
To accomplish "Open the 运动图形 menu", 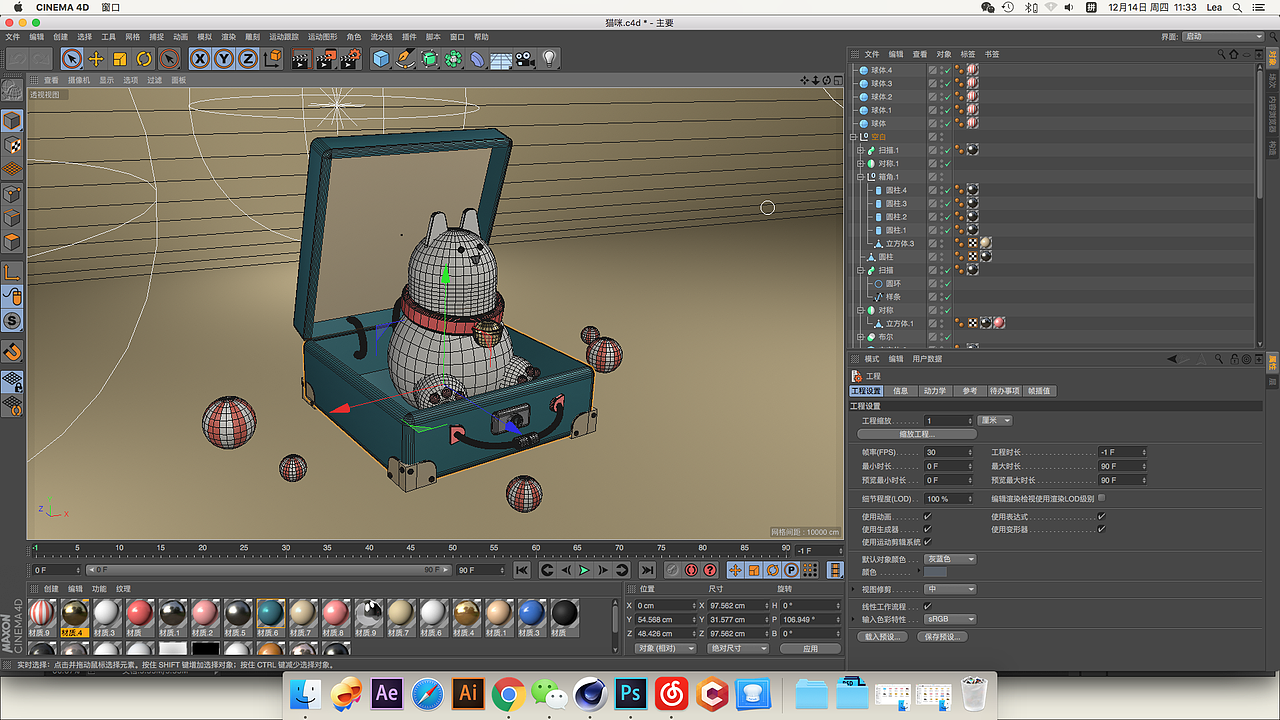I will click(323, 37).
